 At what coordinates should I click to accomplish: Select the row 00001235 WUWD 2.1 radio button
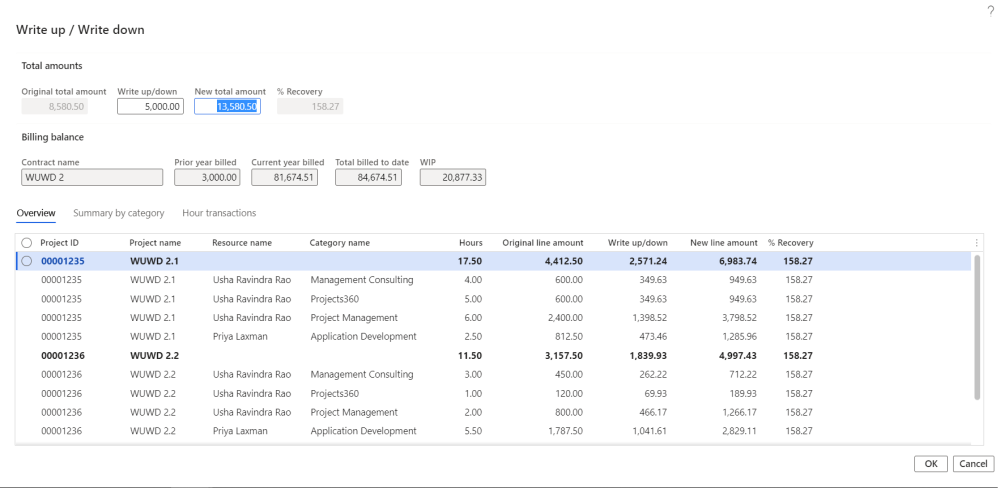(27, 261)
